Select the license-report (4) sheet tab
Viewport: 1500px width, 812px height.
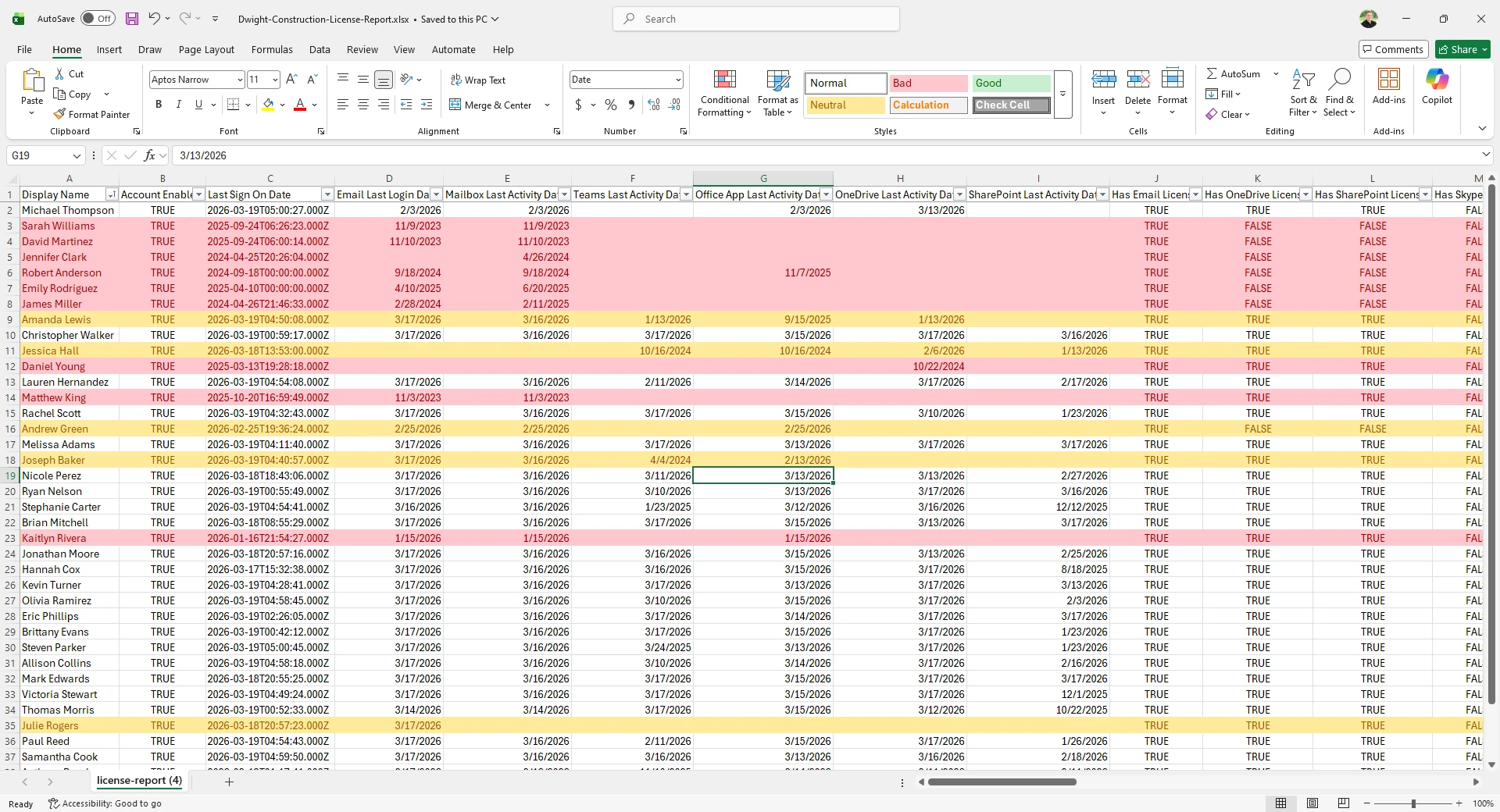(138, 781)
